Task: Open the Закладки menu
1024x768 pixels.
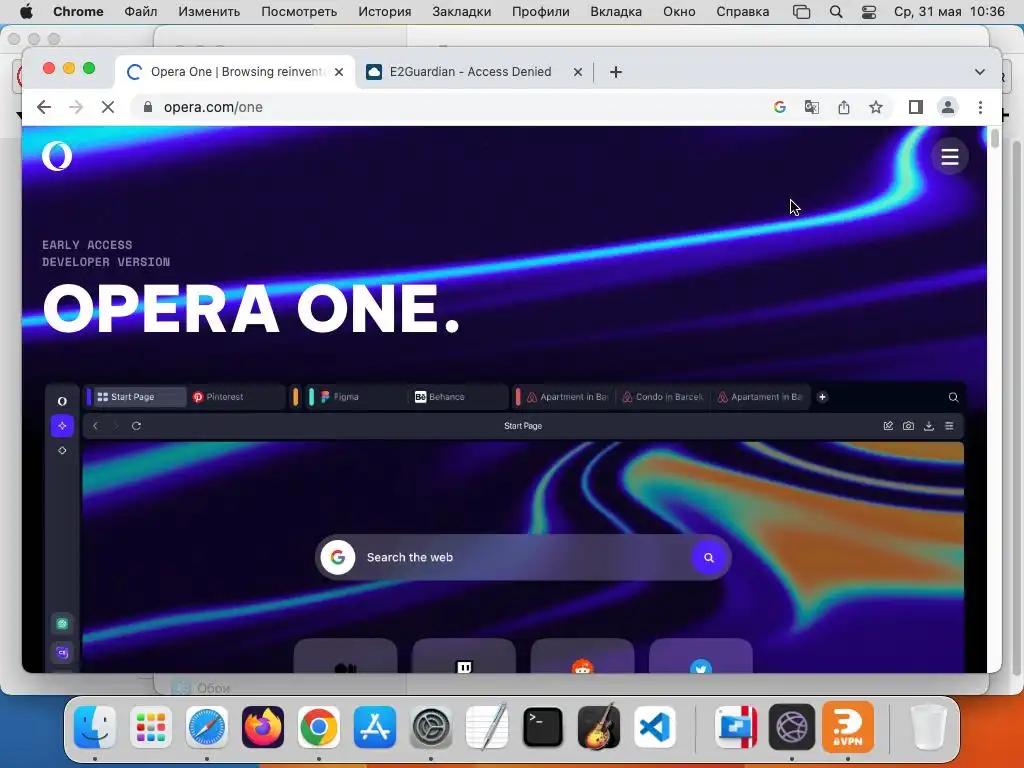Action: pos(462,12)
